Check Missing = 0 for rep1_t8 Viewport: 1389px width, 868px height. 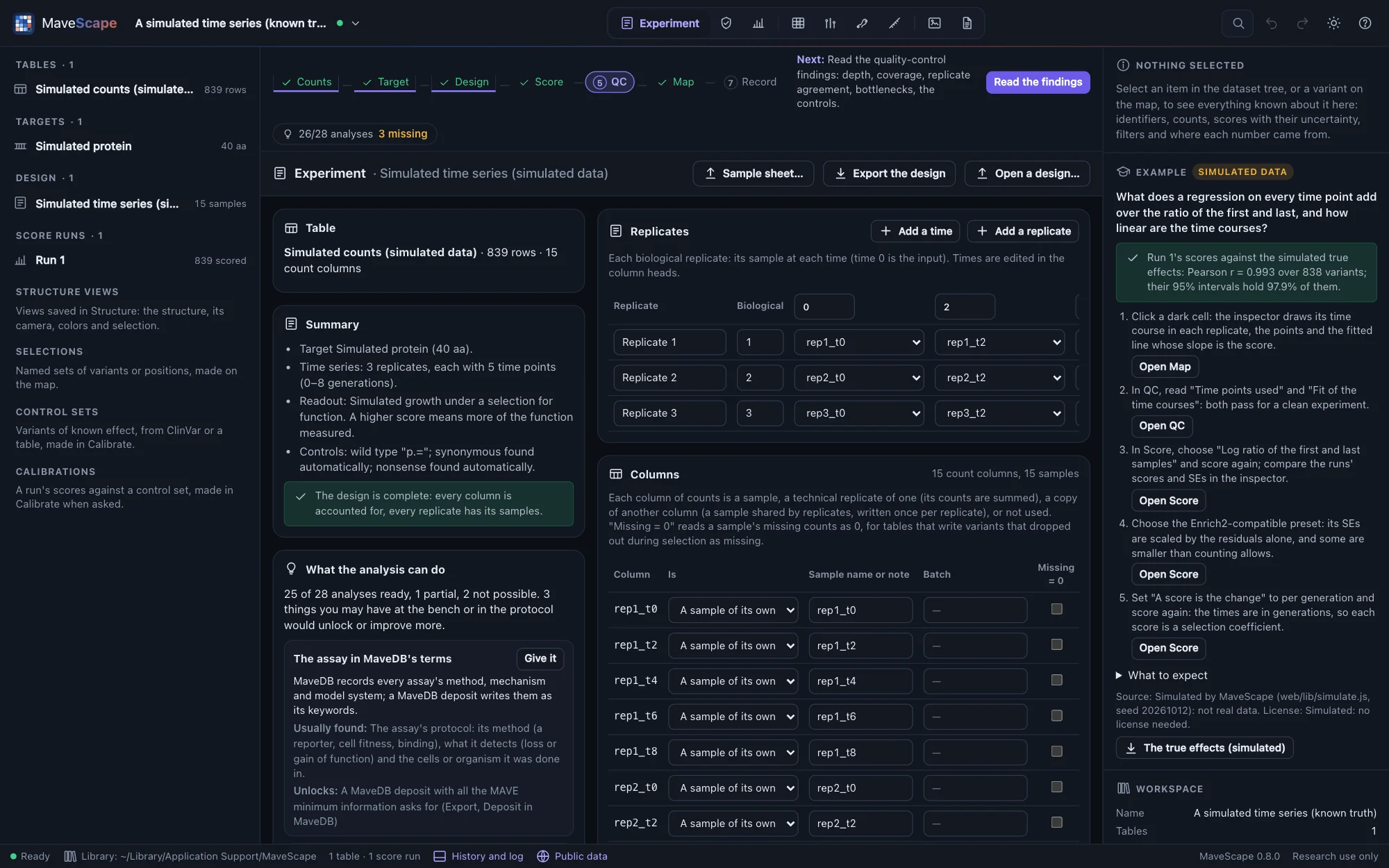(x=1056, y=751)
